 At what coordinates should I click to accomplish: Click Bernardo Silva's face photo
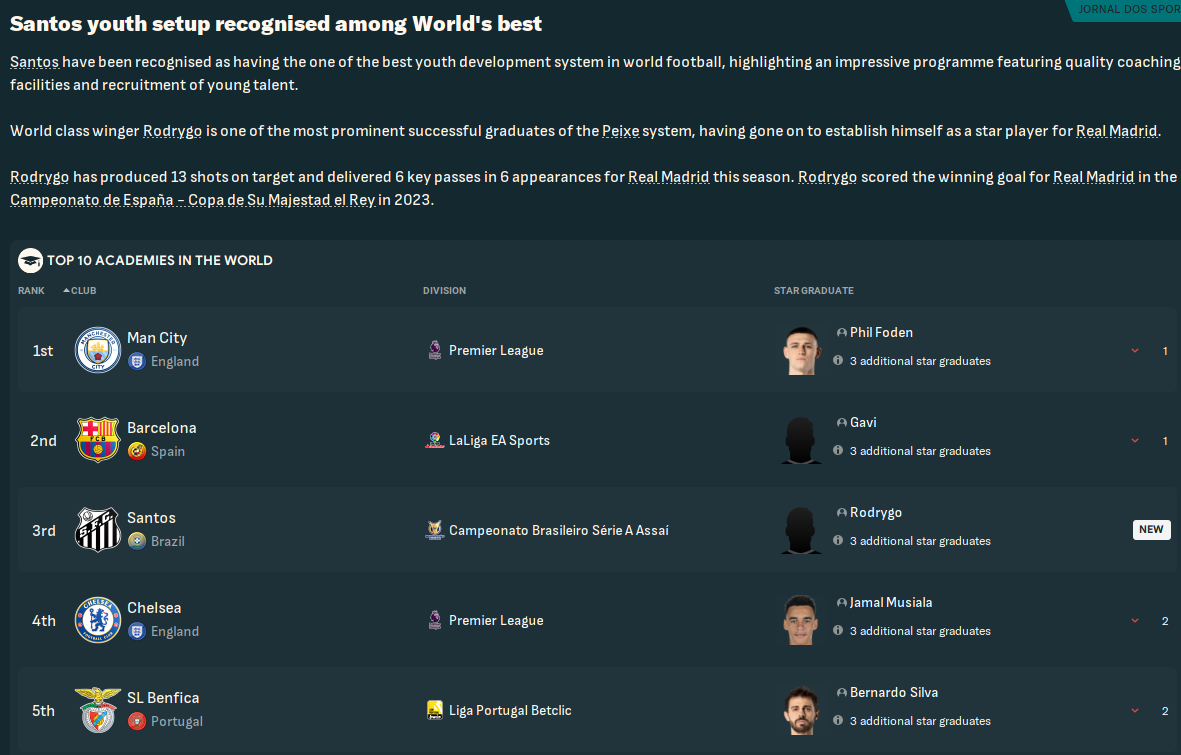(x=802, y=710)
